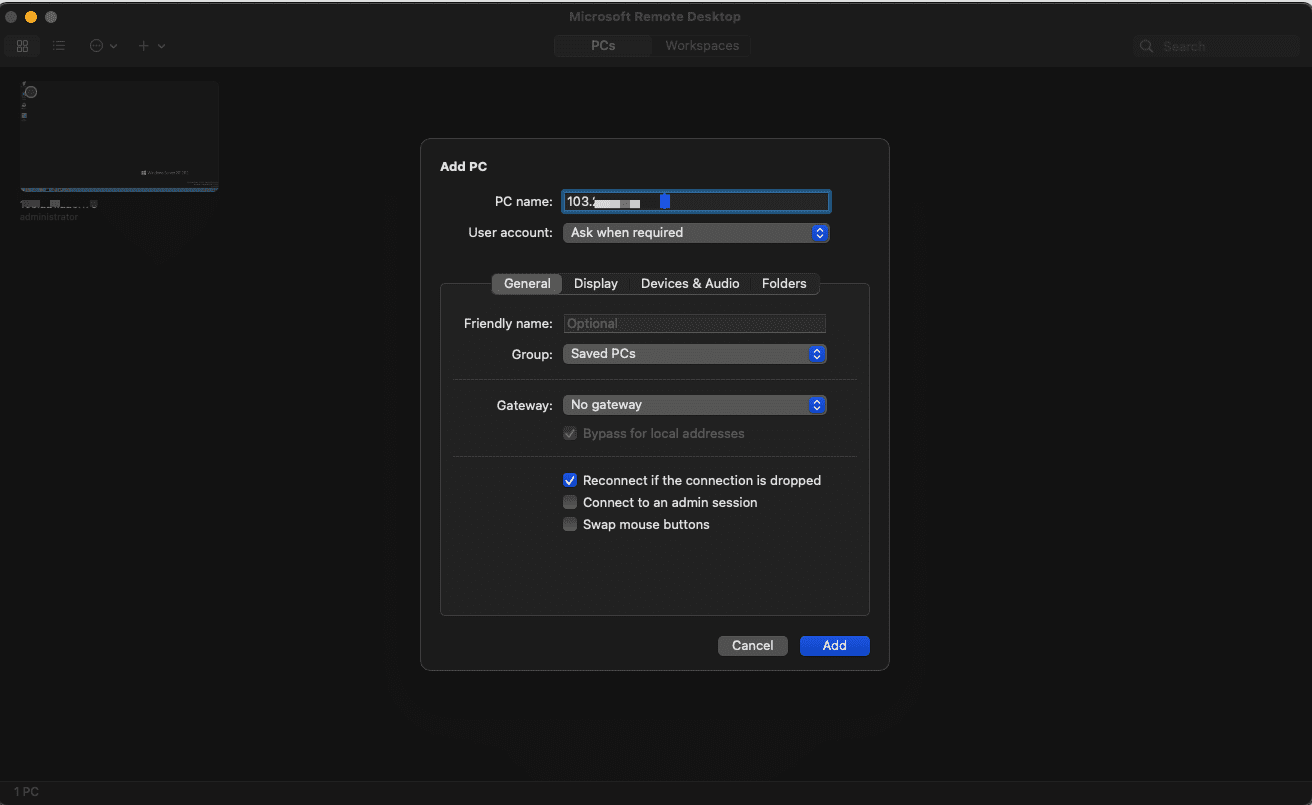Image resolution: width=1312 pixels, height=805 pixels.
Task: Open the Gateway dropdown
Action: [694, 405]
